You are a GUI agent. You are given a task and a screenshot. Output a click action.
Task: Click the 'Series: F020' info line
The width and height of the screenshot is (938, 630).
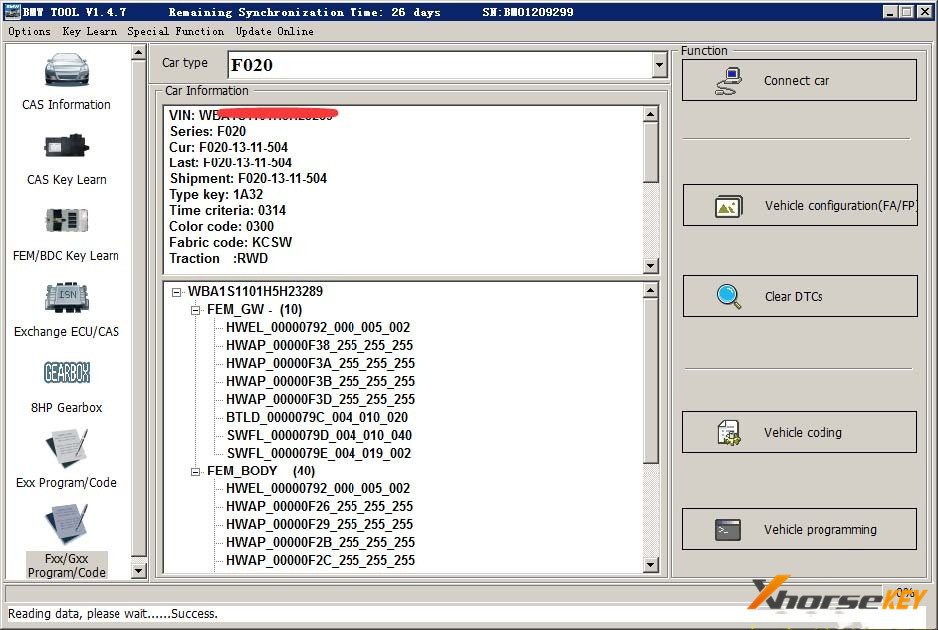tap(208, 131)
